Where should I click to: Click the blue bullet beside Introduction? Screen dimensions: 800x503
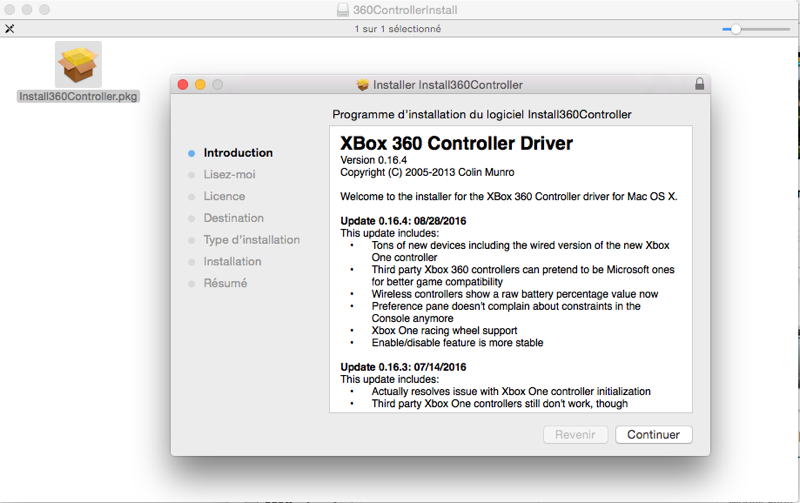[x=191, y=154]
